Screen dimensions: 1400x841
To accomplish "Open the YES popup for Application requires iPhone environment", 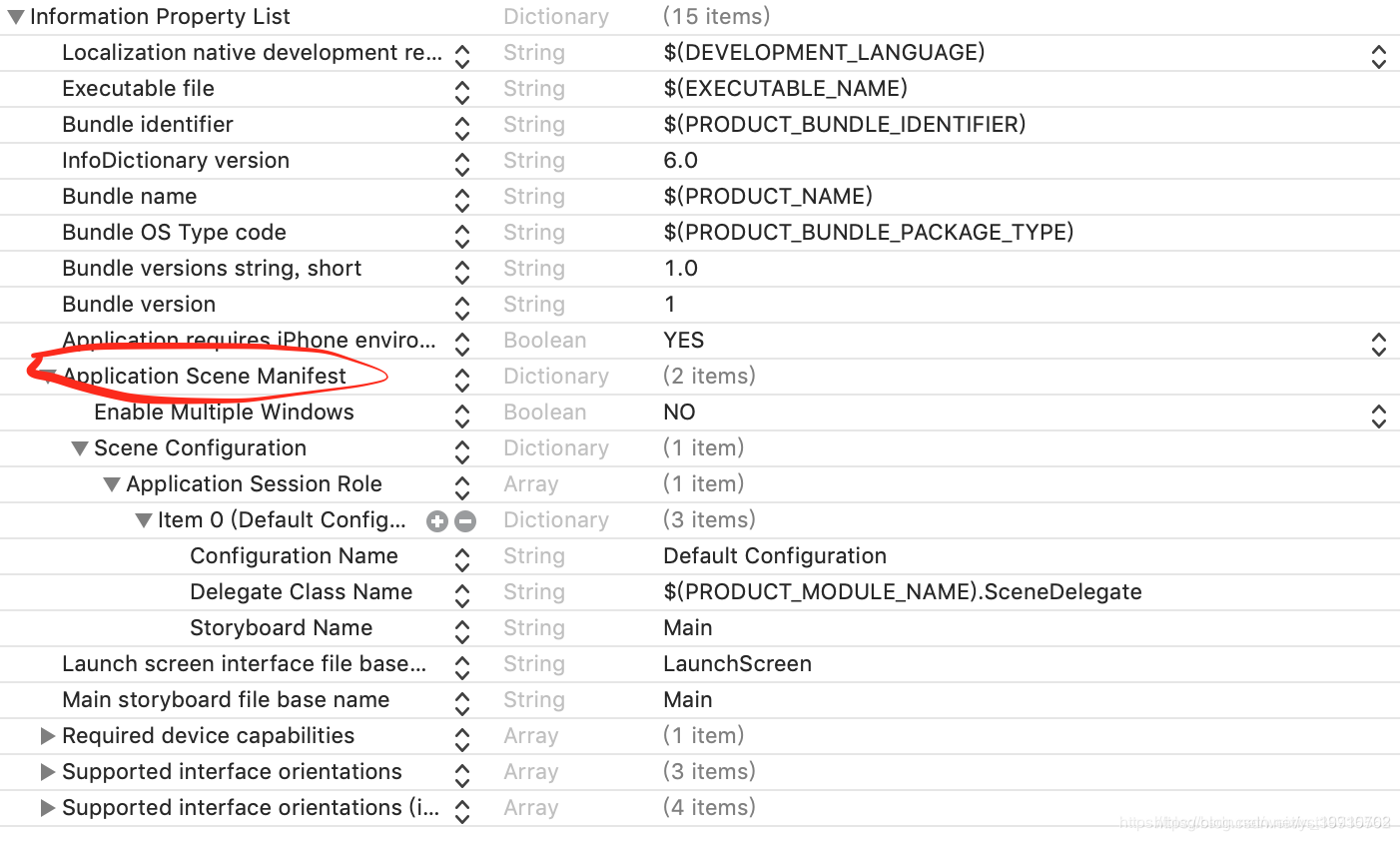I will [x=1378, y=344].
